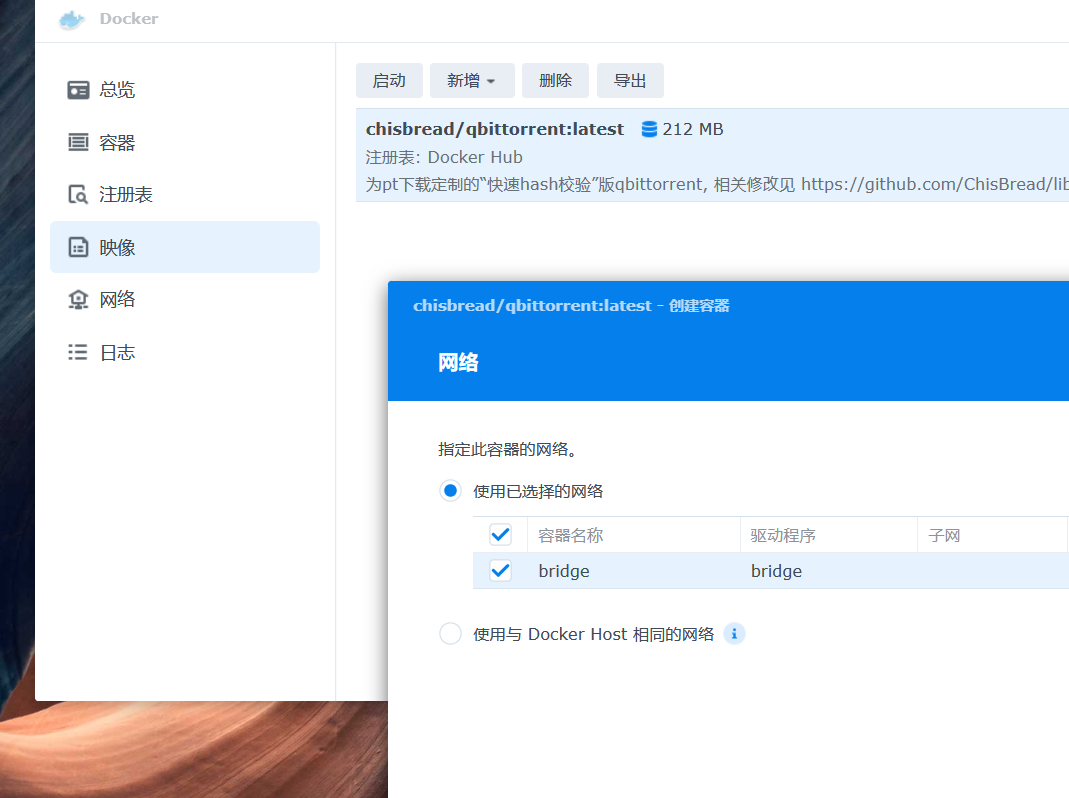
Task: Select 使用已选择的网络 radio button
Action: click(x=450, y=491)
